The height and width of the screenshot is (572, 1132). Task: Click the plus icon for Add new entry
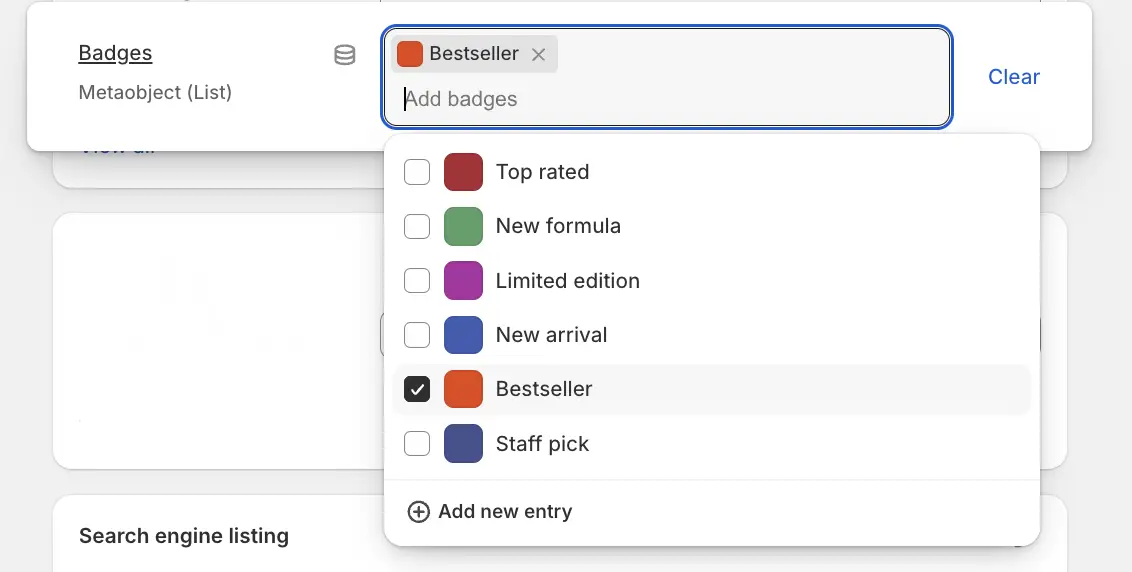(418, 512)
